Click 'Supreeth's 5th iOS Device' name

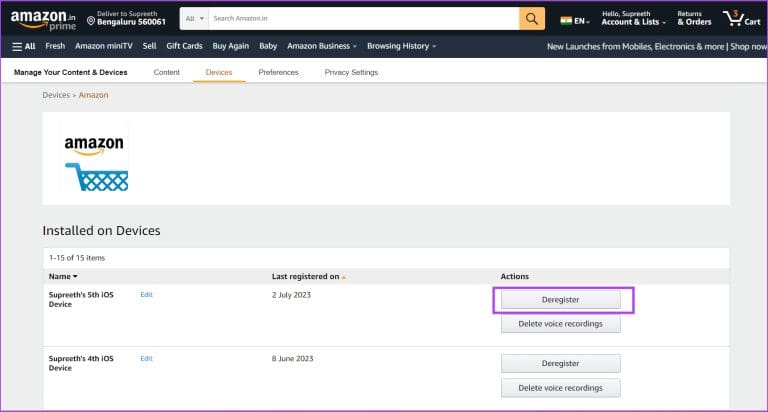[x=81, y=299]
